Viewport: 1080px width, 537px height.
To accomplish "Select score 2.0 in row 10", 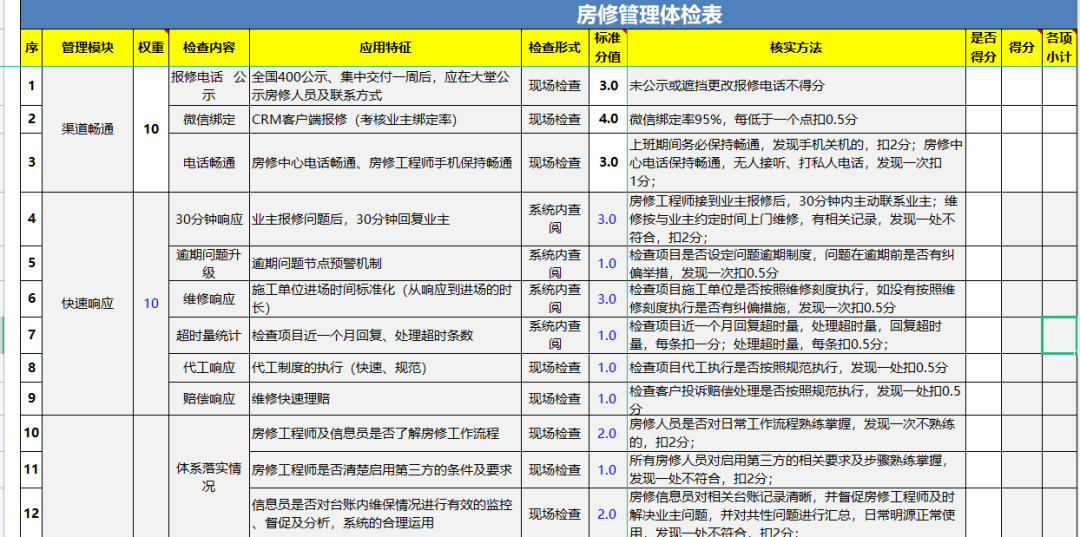I will 608,434.
